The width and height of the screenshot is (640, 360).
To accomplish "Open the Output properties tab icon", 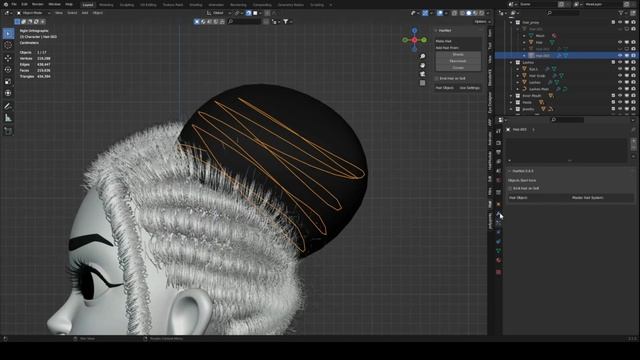I will (x=498, y=152).
